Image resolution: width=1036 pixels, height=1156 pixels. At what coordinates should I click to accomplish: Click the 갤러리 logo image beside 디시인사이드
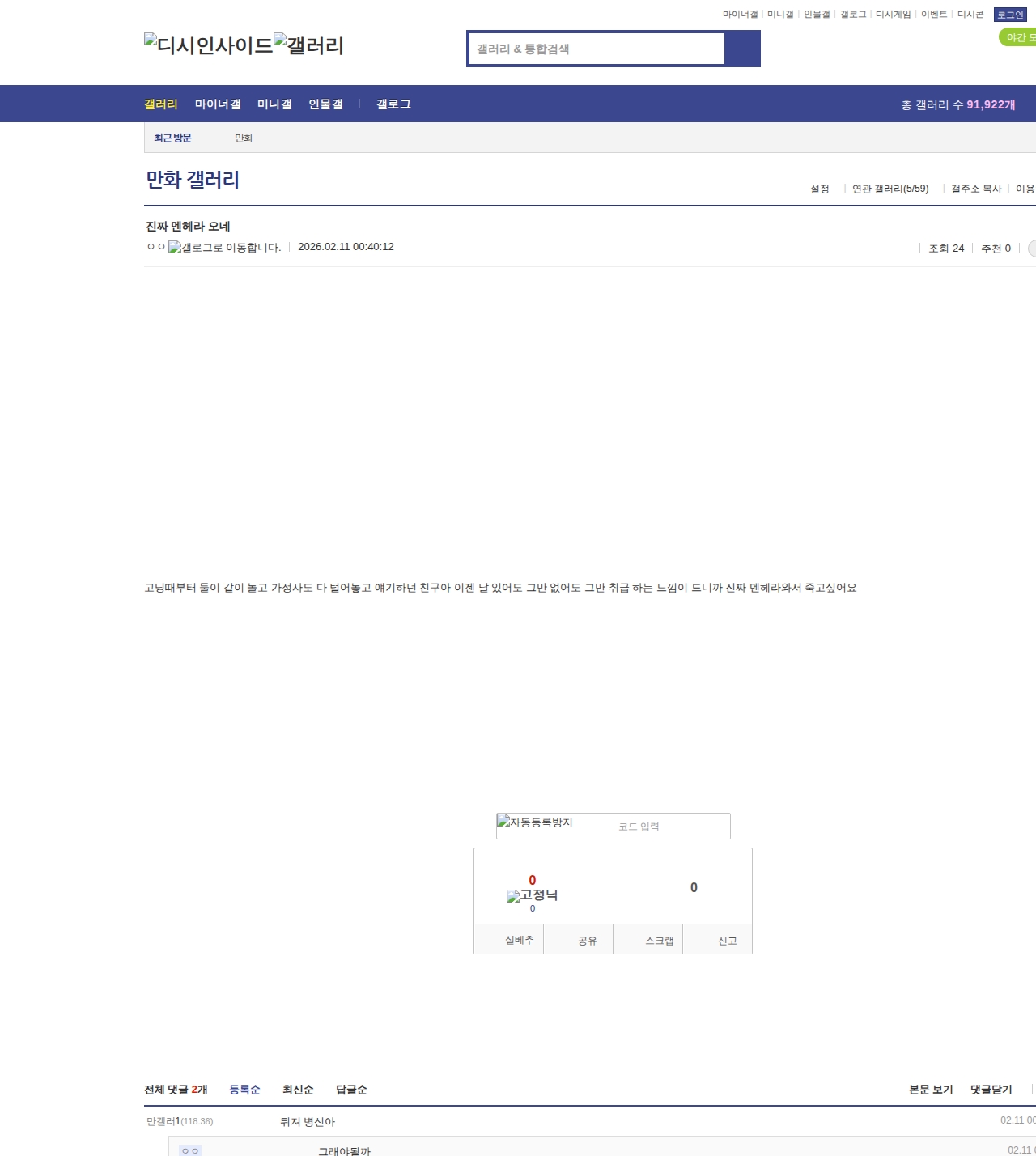click(309, 45)
